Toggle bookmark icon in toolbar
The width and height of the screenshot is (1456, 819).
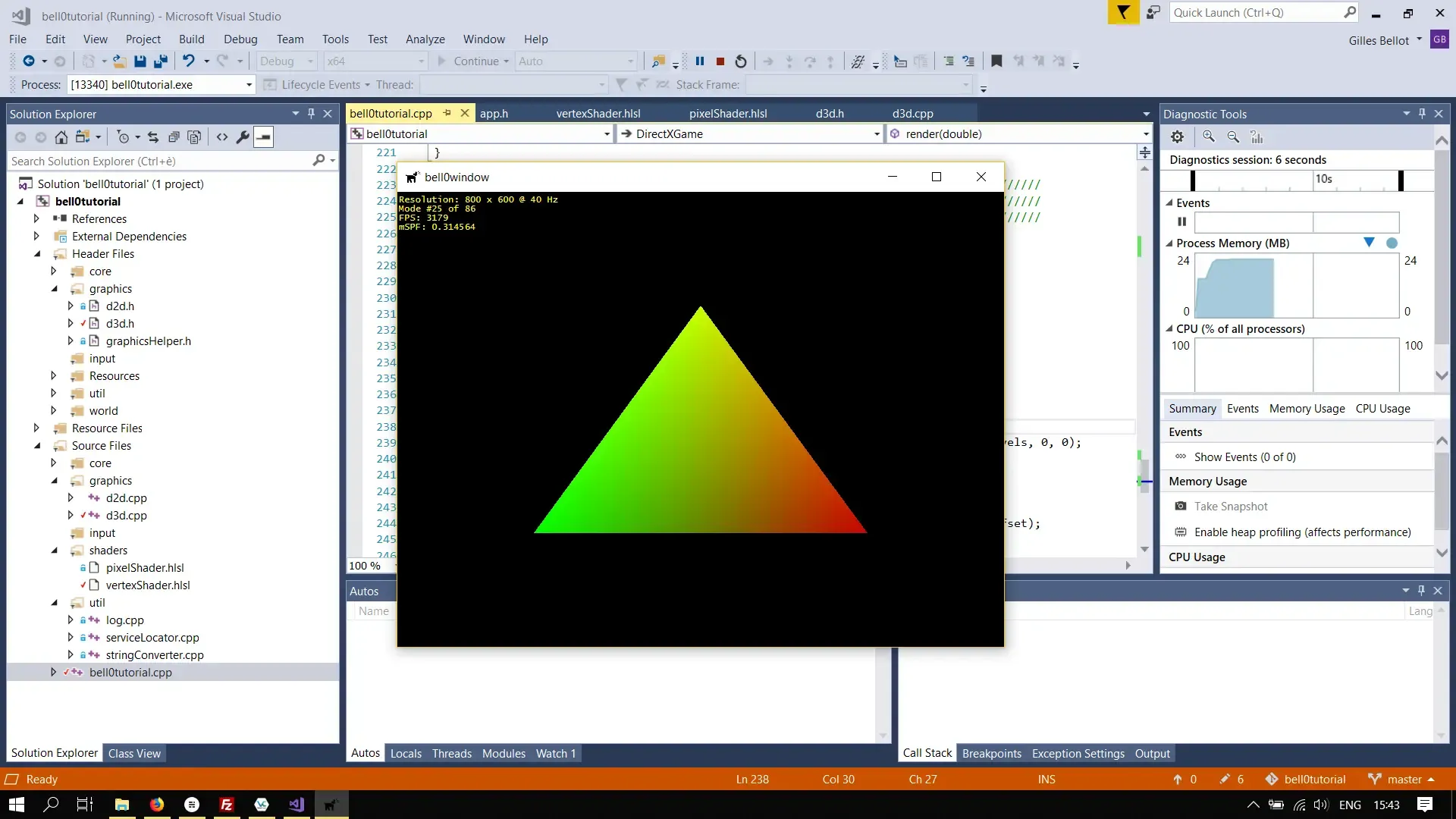[x=996, y=61]
